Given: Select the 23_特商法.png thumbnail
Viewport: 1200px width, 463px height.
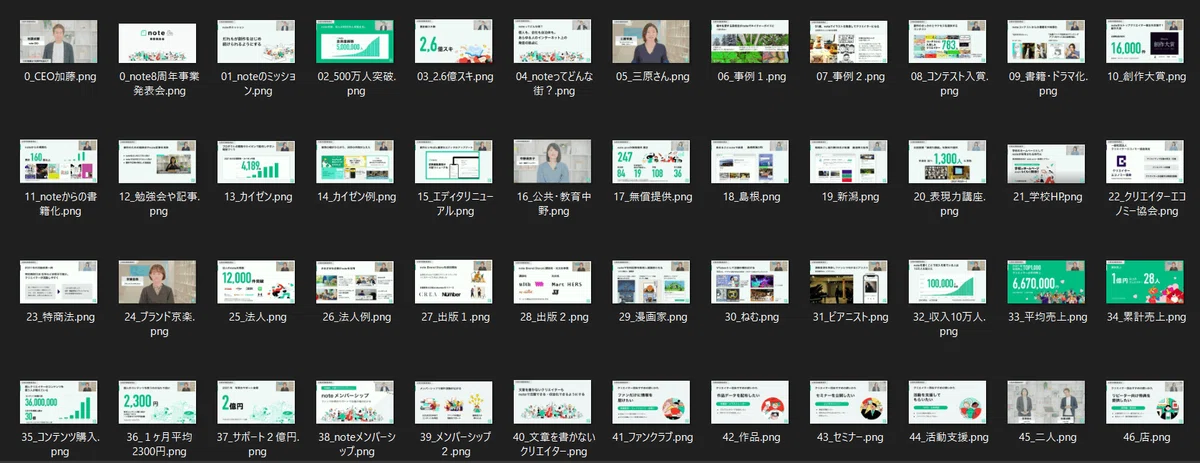Looking at the screenshot, I should point(59,283).
